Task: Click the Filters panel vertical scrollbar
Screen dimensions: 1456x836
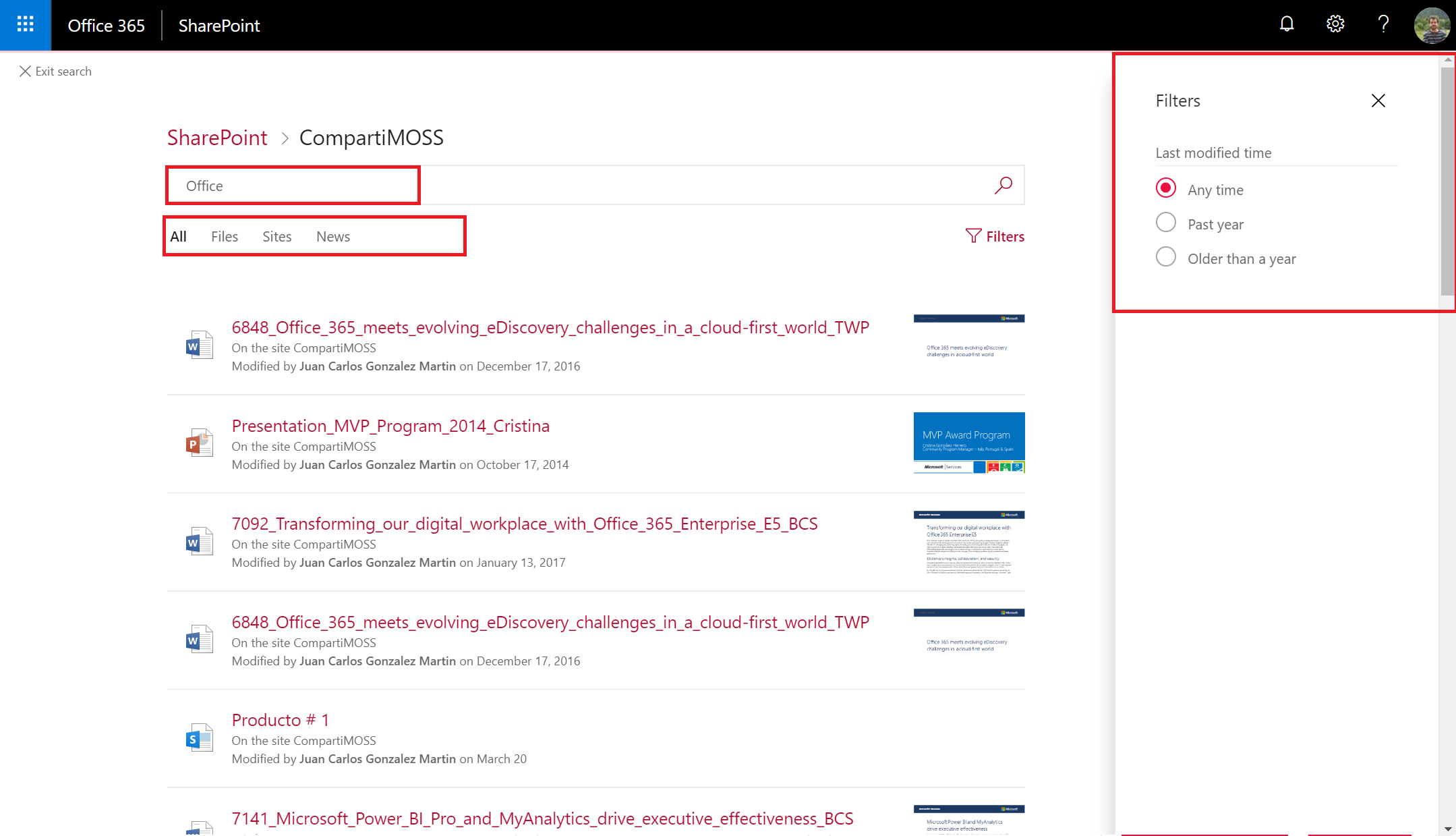Action: (x=1447, y=181)
